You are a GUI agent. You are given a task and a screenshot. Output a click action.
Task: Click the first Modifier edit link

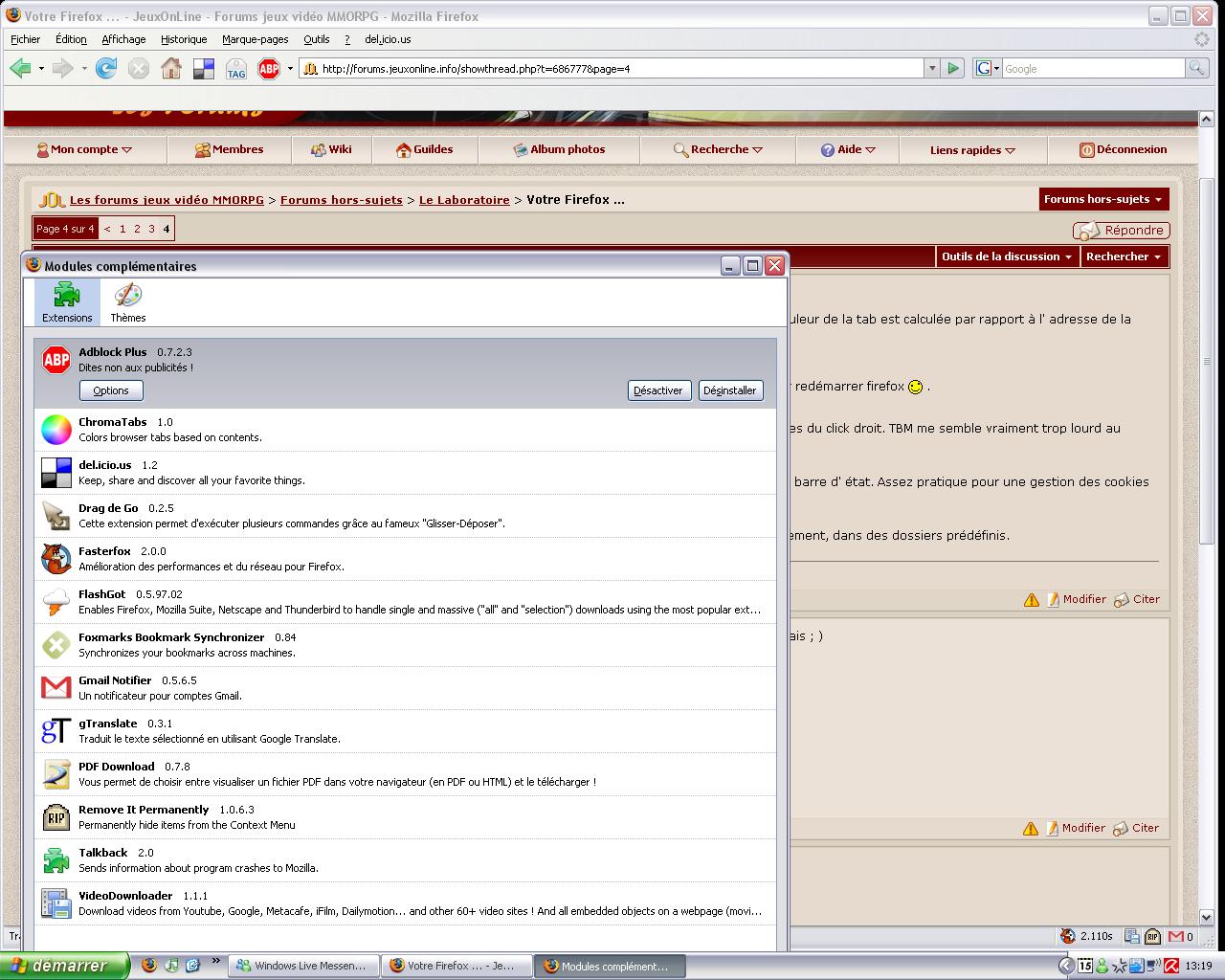[1076, 599]
